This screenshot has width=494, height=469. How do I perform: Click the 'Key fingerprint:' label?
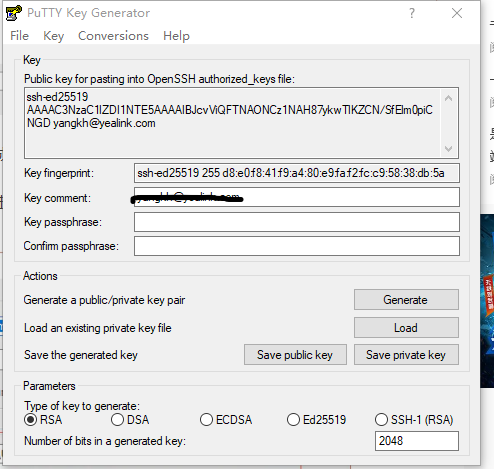coord(59,173)
